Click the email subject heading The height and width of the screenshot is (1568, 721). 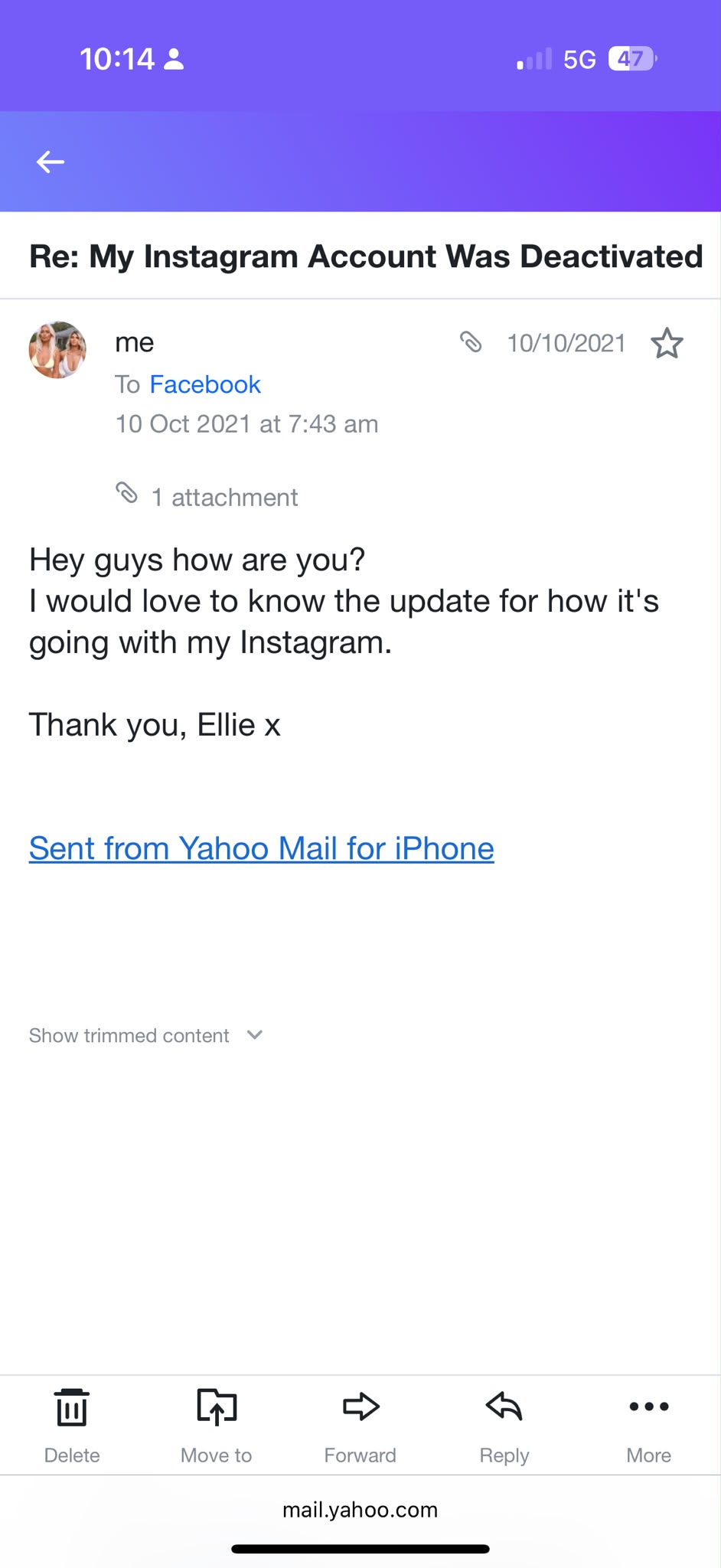[366, 256]
